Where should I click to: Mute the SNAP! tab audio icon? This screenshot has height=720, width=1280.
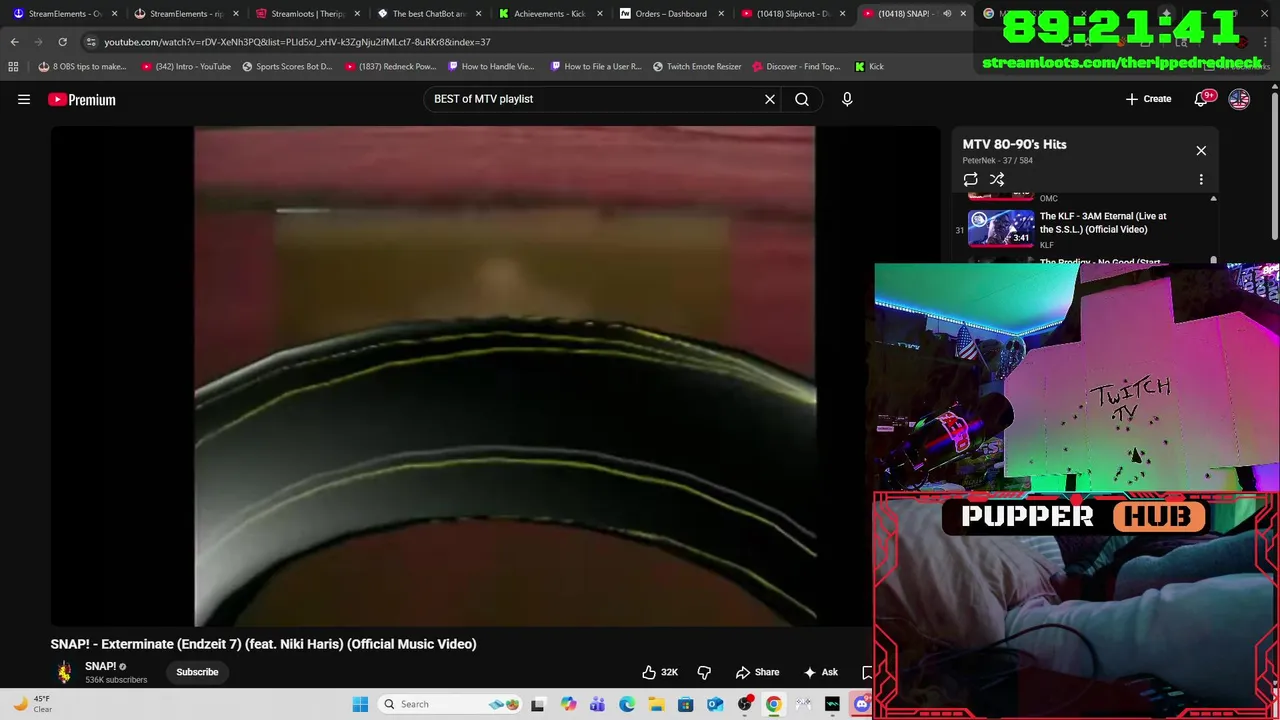(x=947, y=14)
